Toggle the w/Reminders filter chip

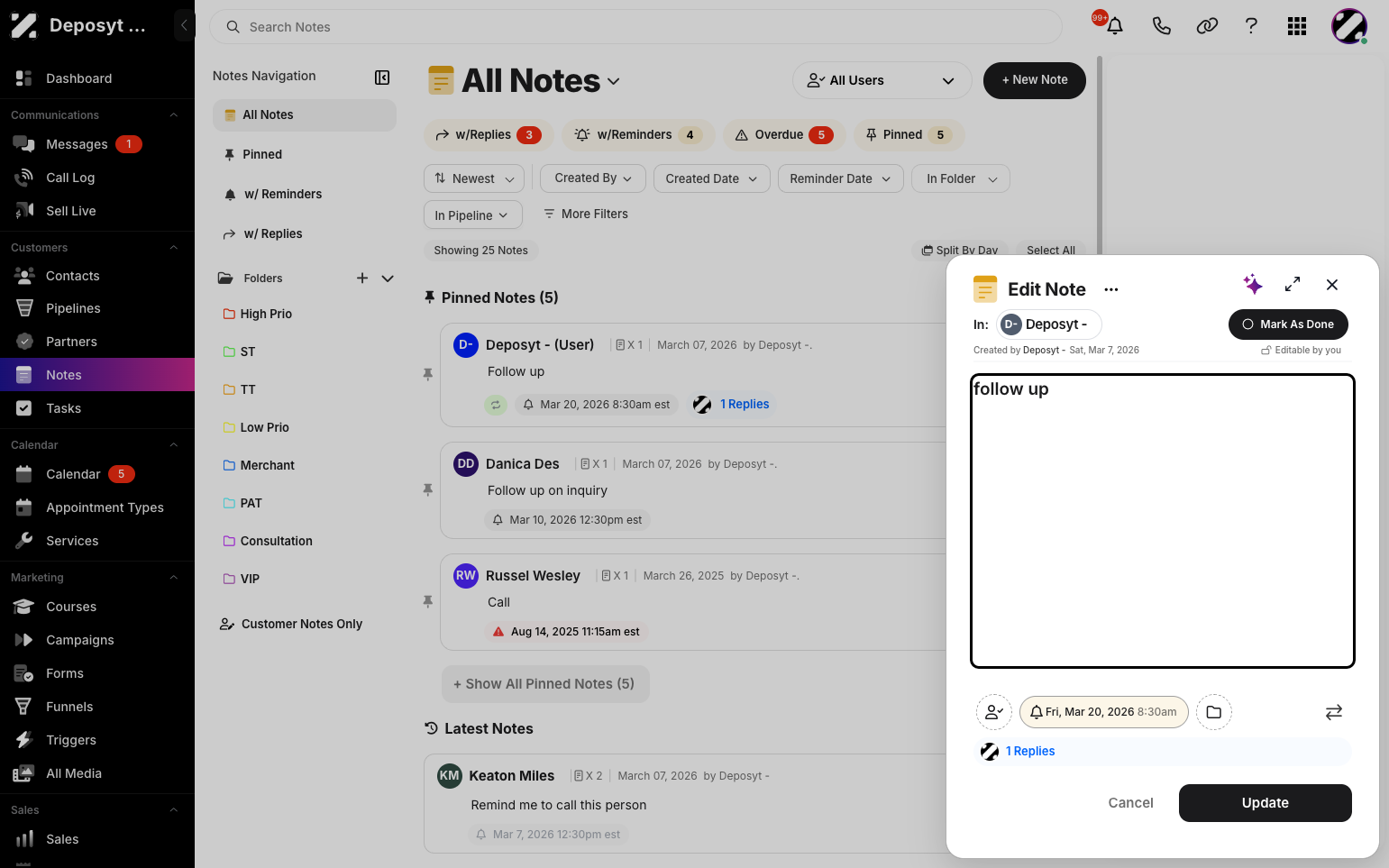pos(638,135)
